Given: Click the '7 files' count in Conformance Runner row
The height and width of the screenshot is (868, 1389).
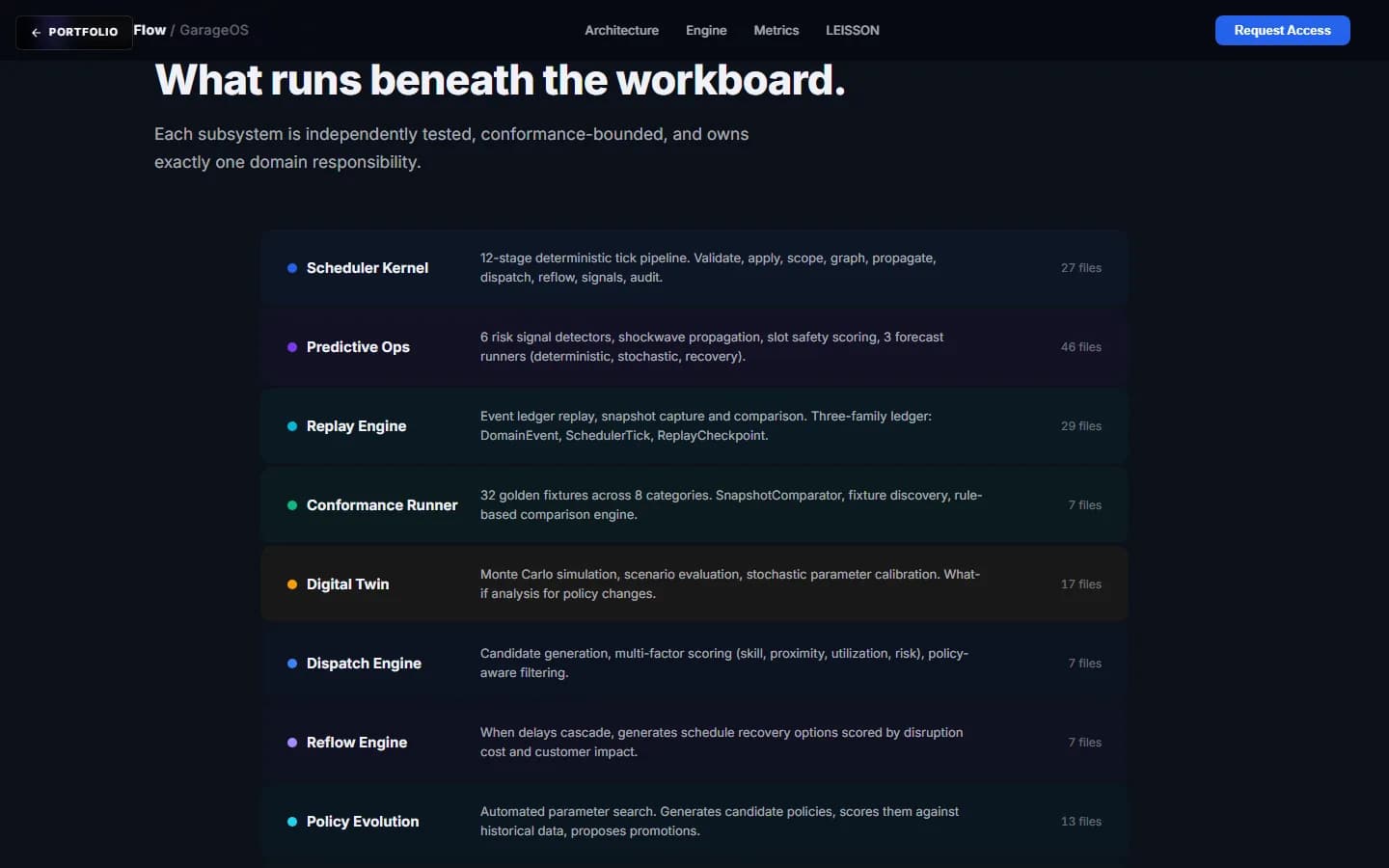Looking at the screenshot, I should [1084, 505].
